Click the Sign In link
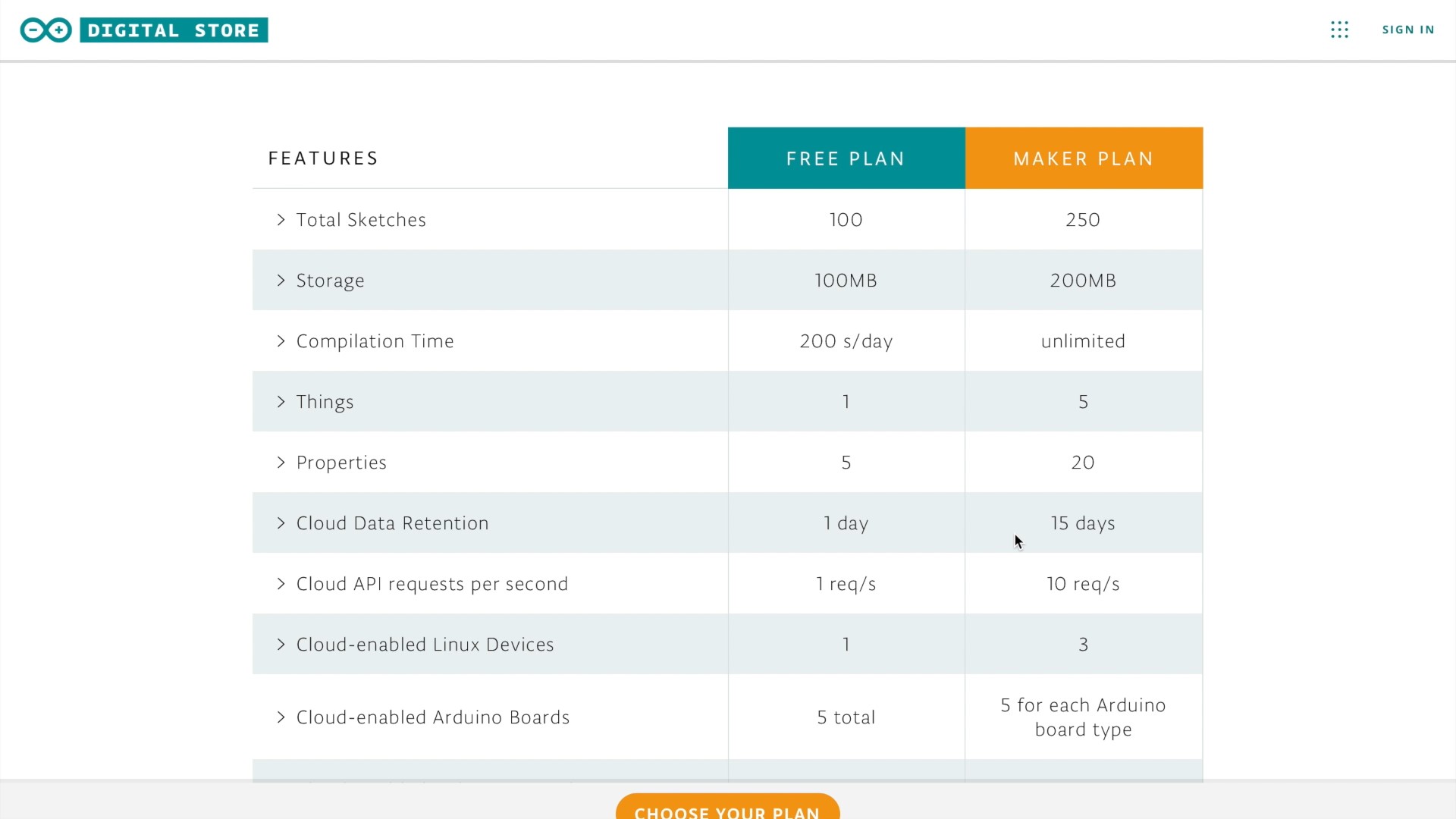This screenshot has width=1456, height=819. (x=1407, y=30)
